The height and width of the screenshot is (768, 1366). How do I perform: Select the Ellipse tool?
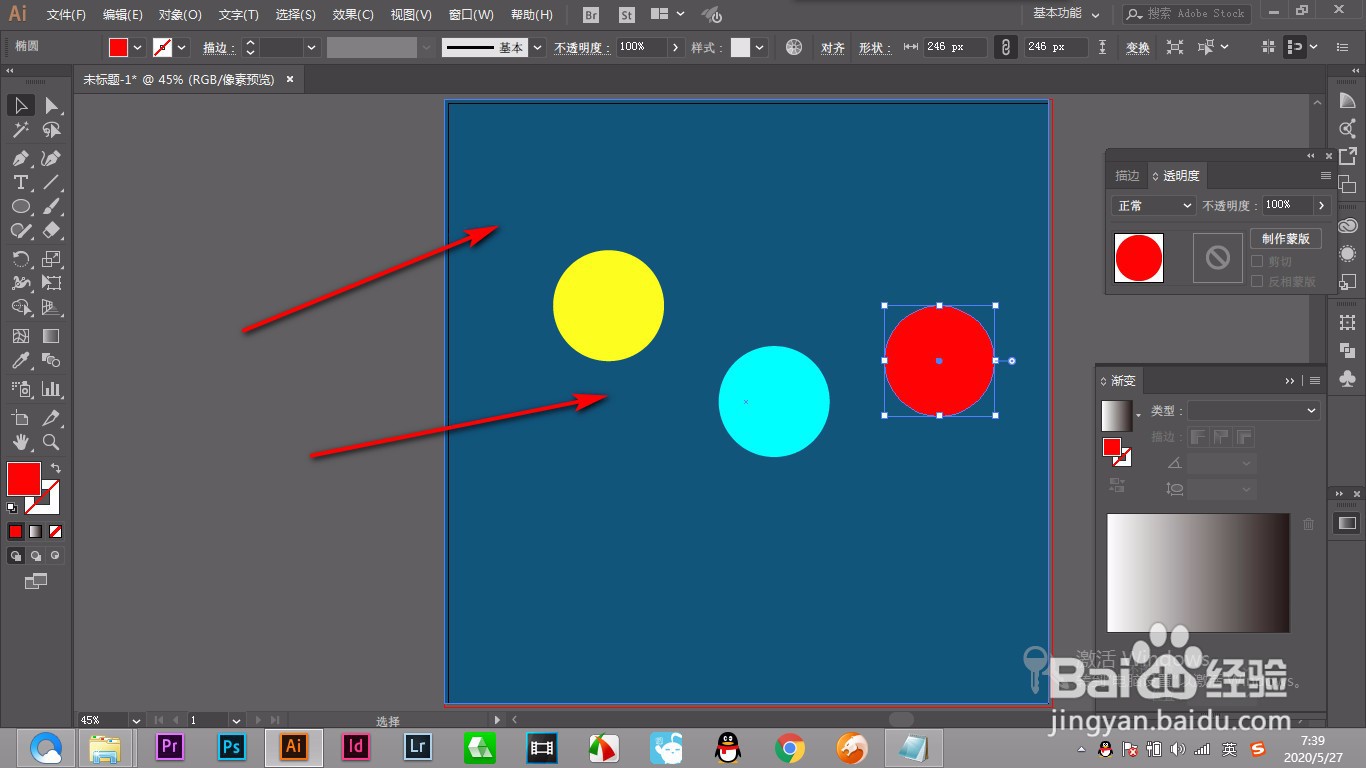21,206
